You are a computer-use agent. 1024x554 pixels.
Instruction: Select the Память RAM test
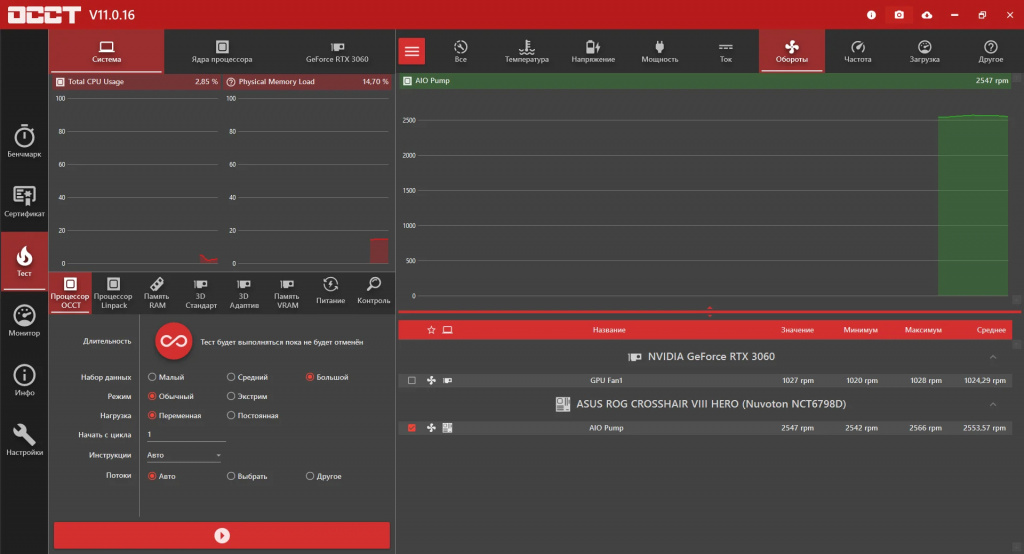pyautogui.click(x=157, y=293)
